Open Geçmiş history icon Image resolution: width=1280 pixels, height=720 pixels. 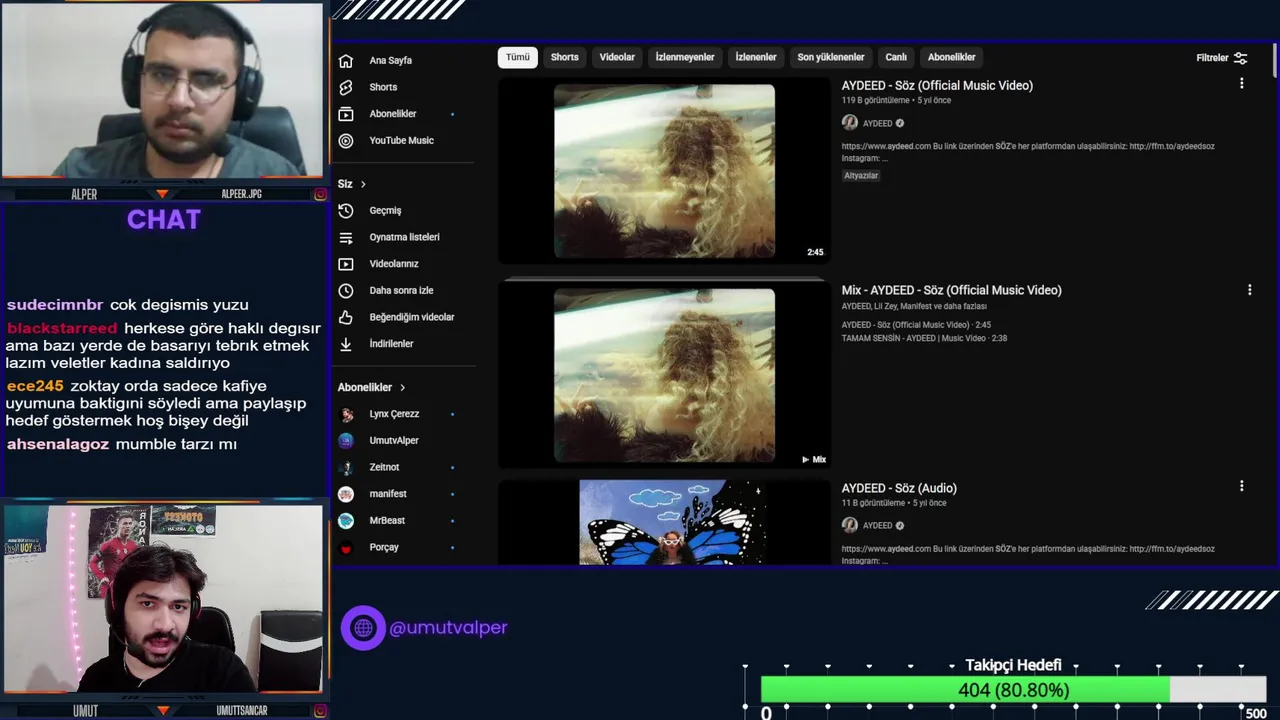346,211
